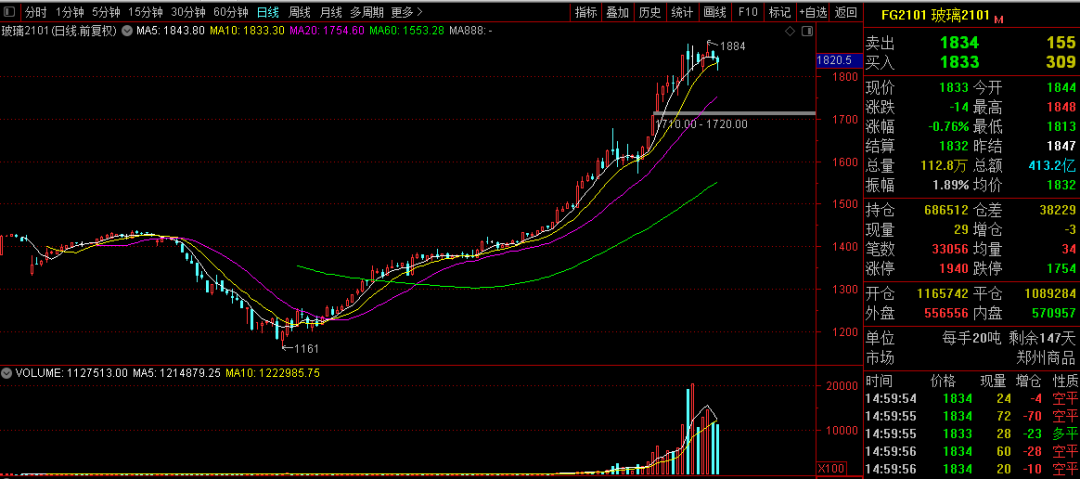Click the 时间 column header
Viewport: 1080px width, 479px height.
tap(878, 381)
